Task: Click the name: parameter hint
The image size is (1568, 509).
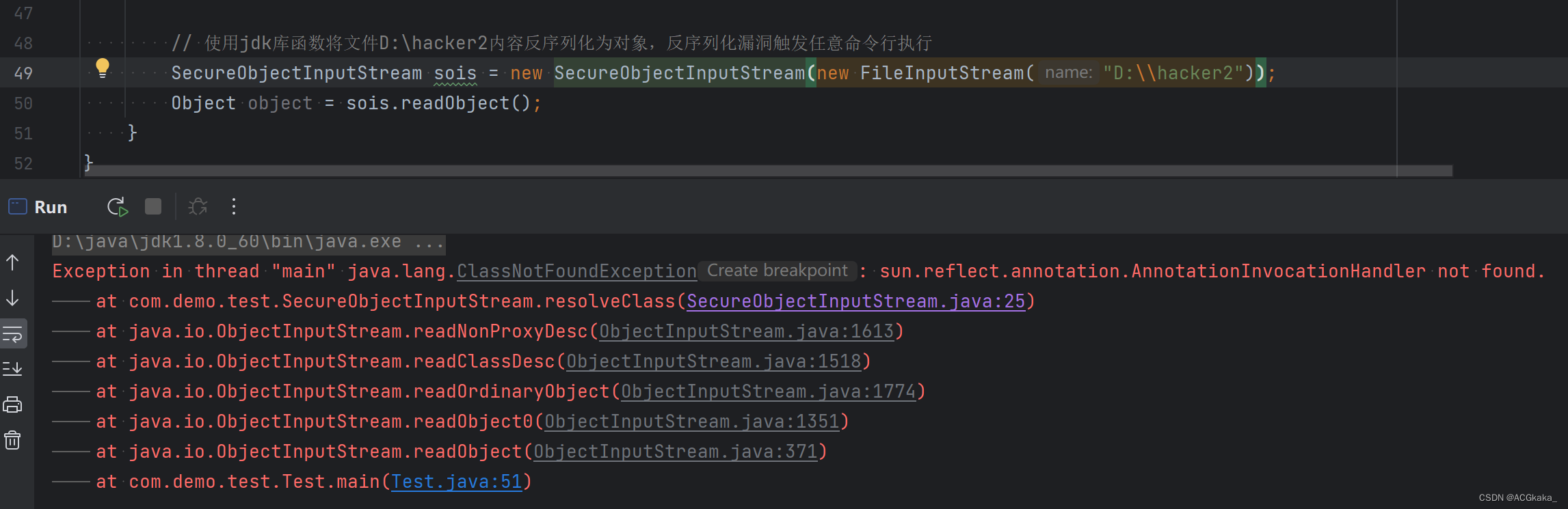Action: [x=1069, y=72]
